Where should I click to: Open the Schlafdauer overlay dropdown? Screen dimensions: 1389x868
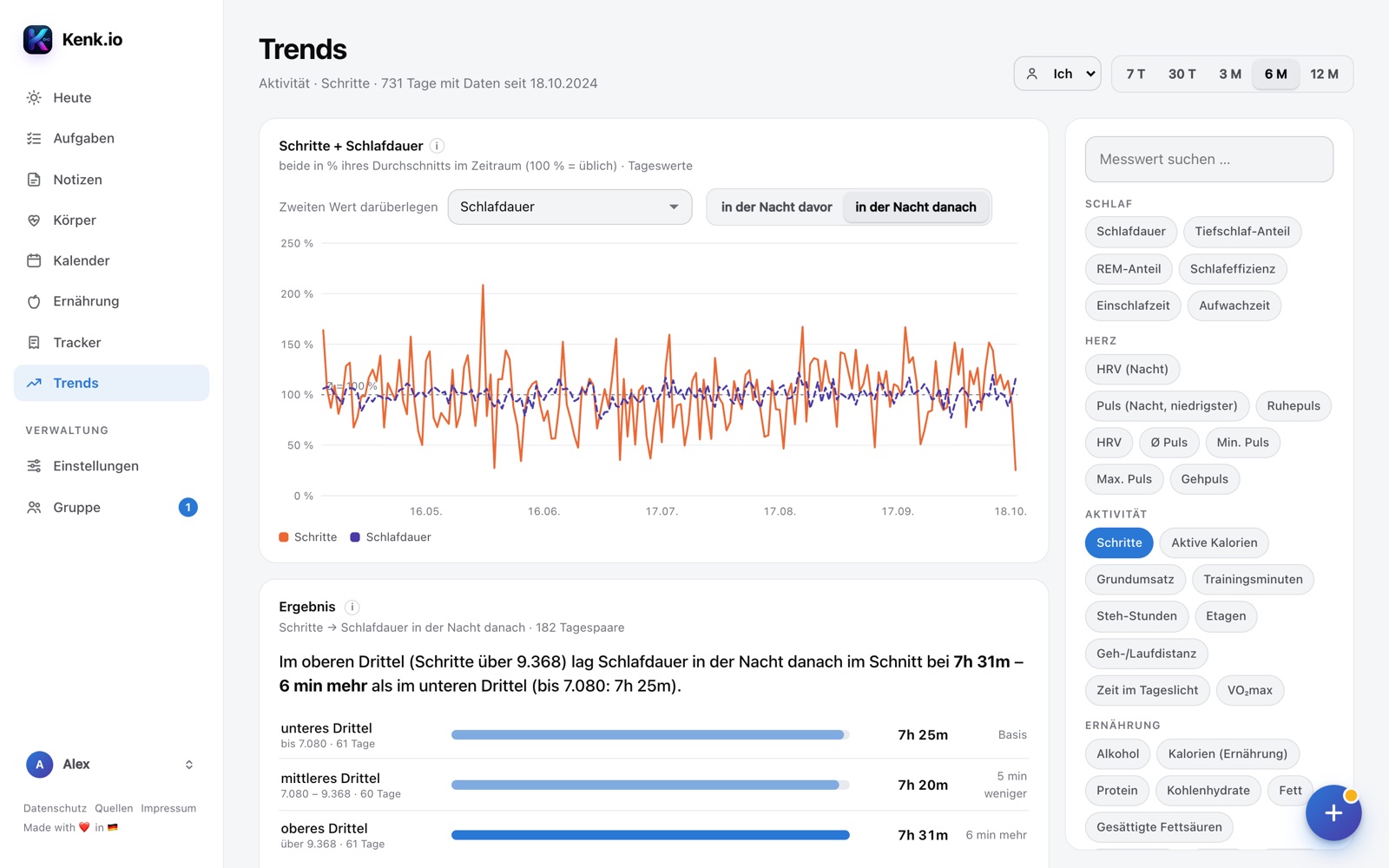pyautogui.click(x=569, y=207)
